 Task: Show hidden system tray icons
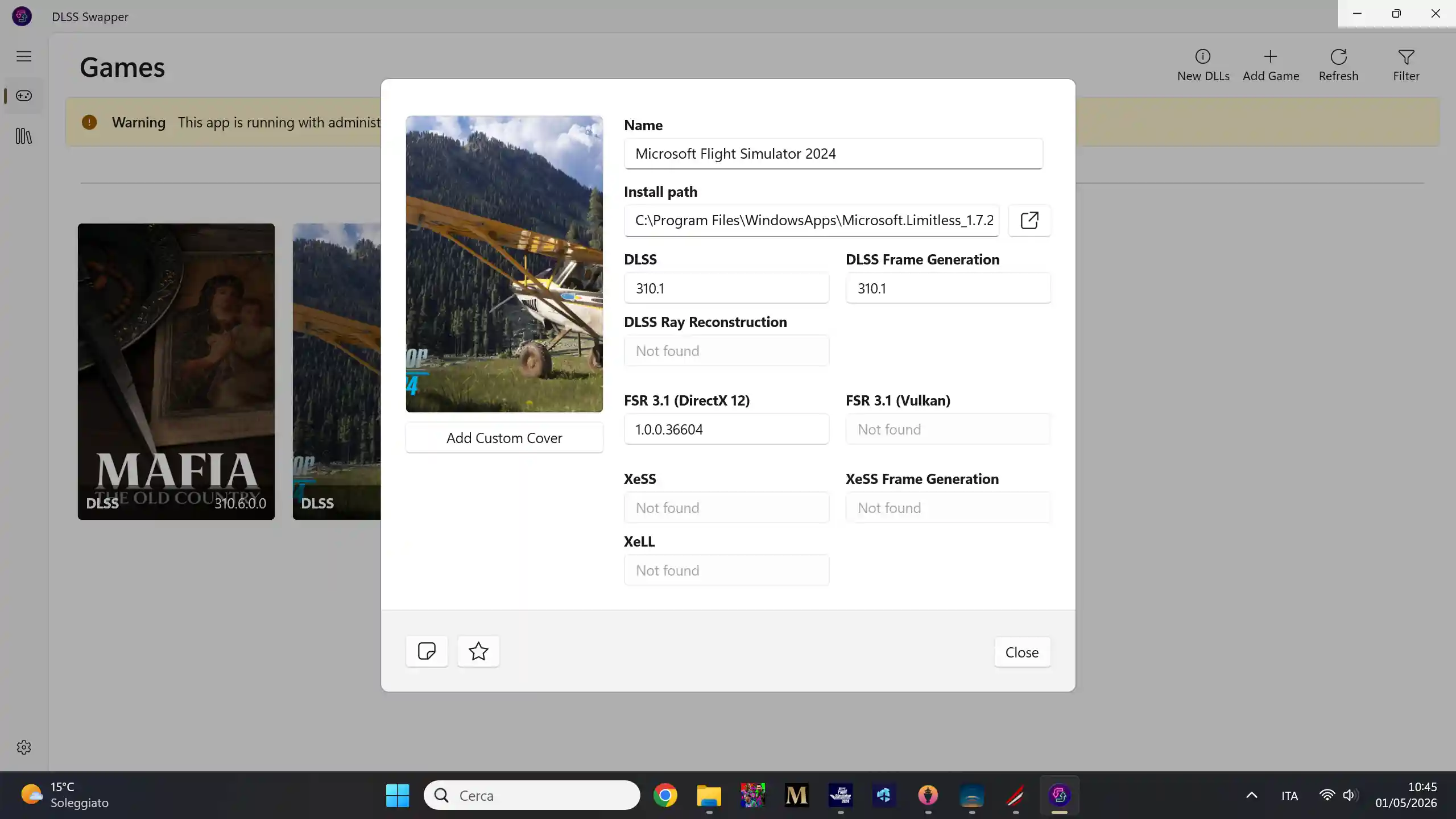point(1252,795)
